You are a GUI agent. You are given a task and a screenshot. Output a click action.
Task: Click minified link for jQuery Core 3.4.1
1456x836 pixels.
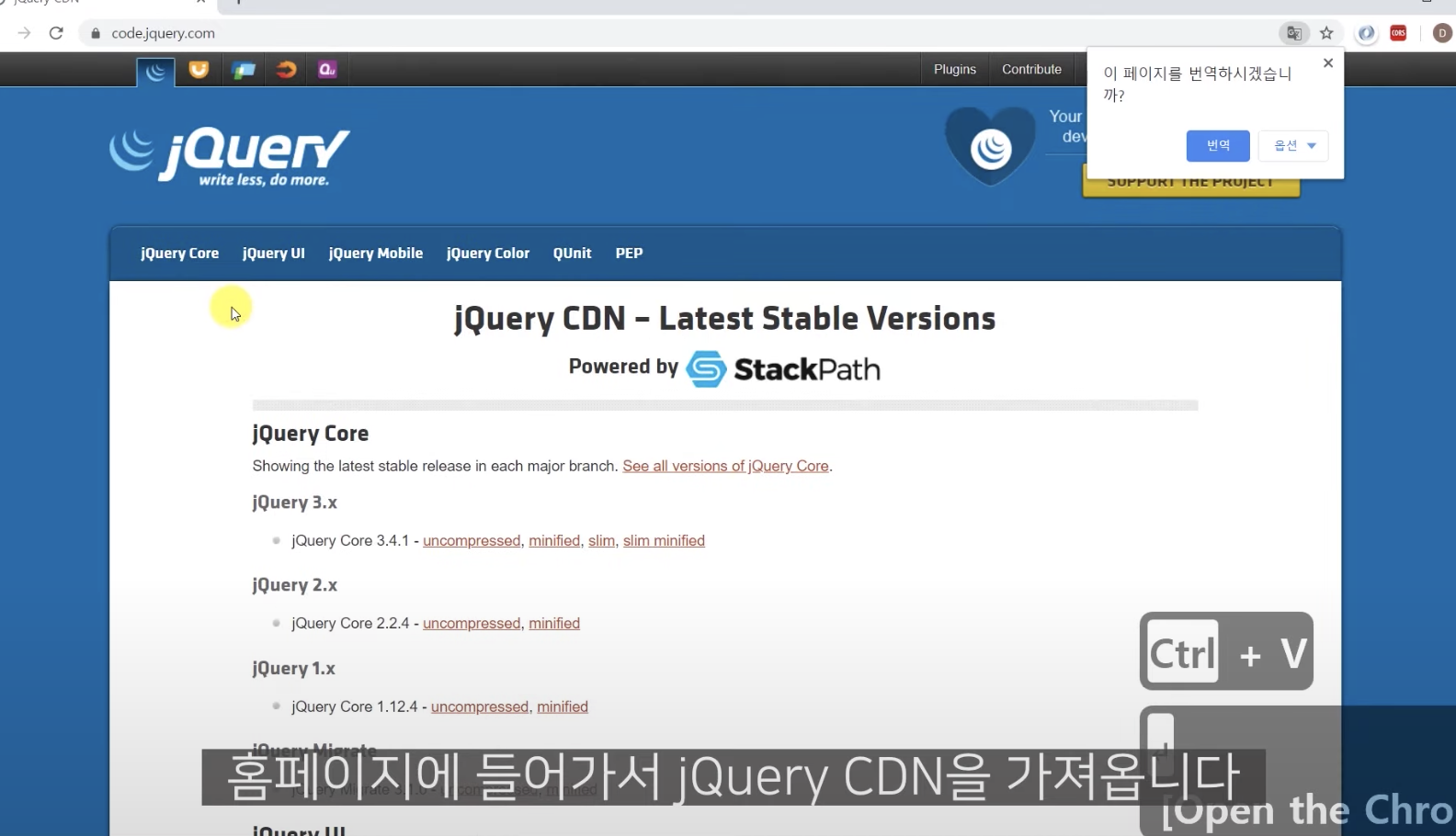tap(554, 541)
